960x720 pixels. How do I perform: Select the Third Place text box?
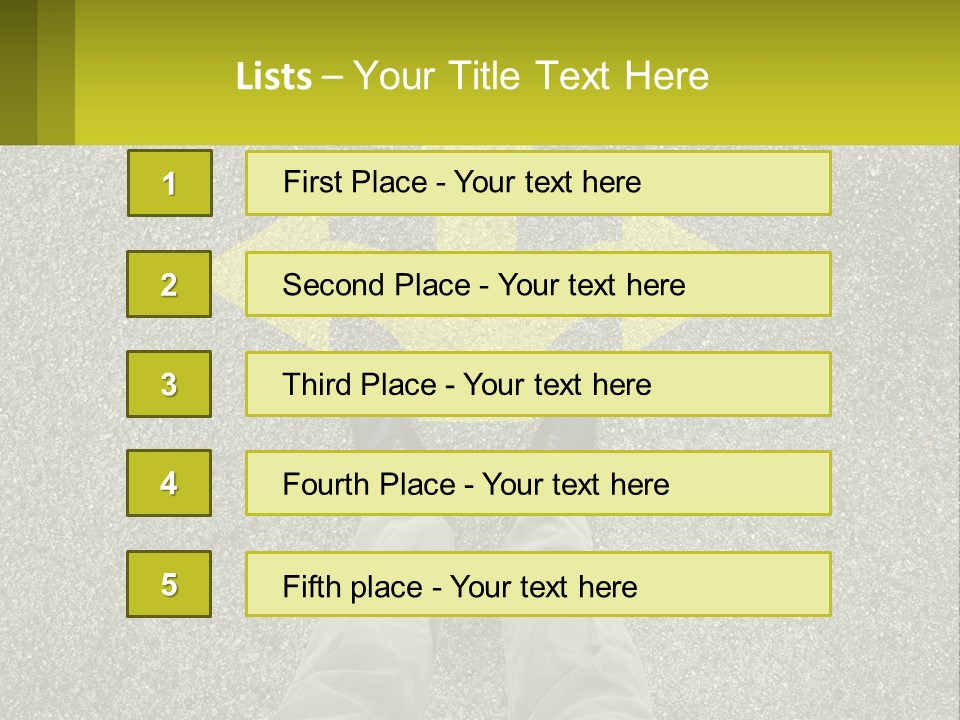click(538, 384)
